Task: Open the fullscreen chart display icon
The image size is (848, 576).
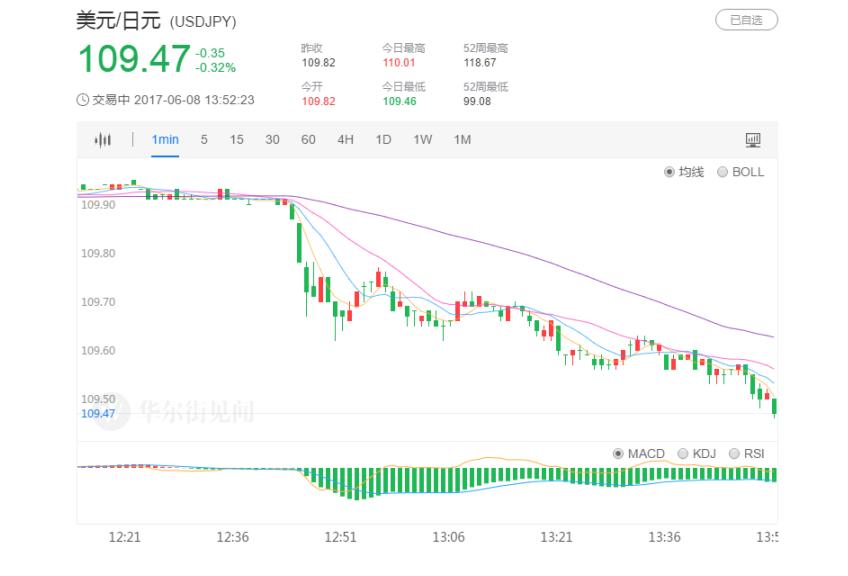Action: [753, 140]
